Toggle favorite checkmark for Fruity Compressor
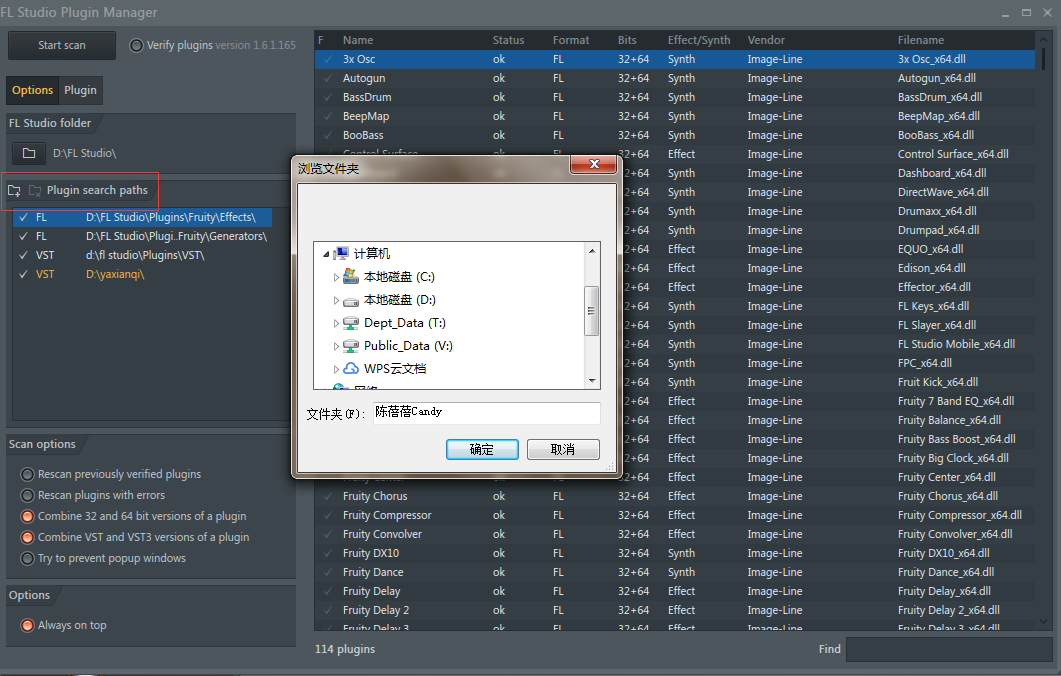Image resolution: width=1061 pixels, height=676 pixels. tap(328, 516)
